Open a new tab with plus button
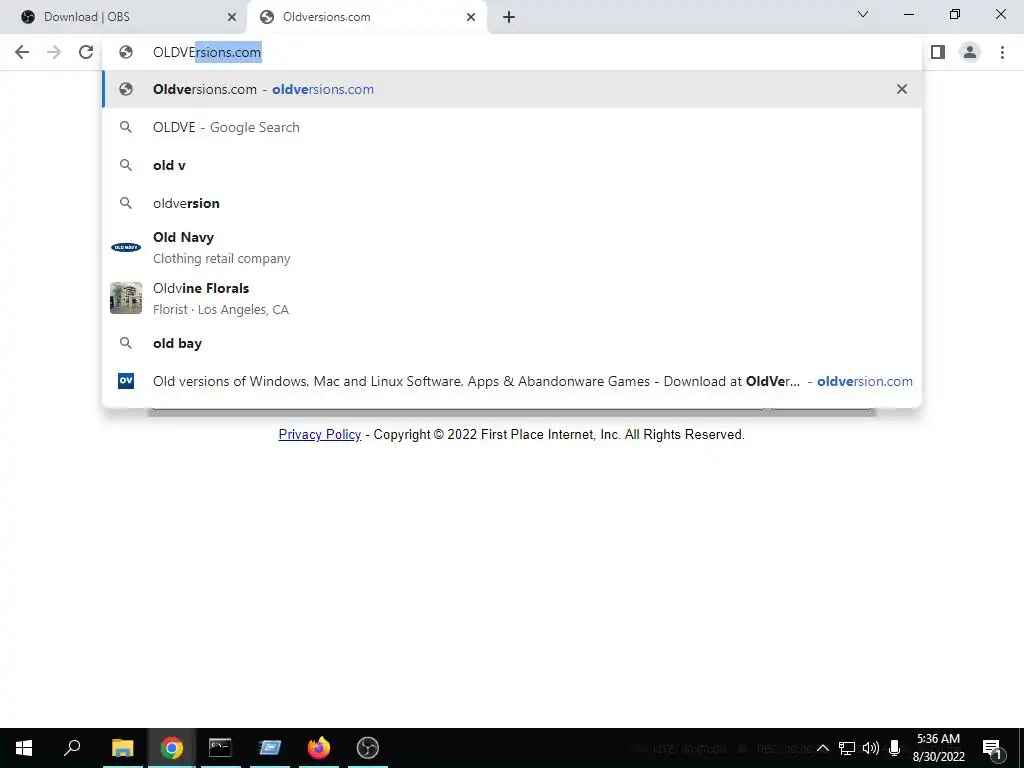Image resolution: width=1024 pixels, height=768 pixels. click(509, 17)
